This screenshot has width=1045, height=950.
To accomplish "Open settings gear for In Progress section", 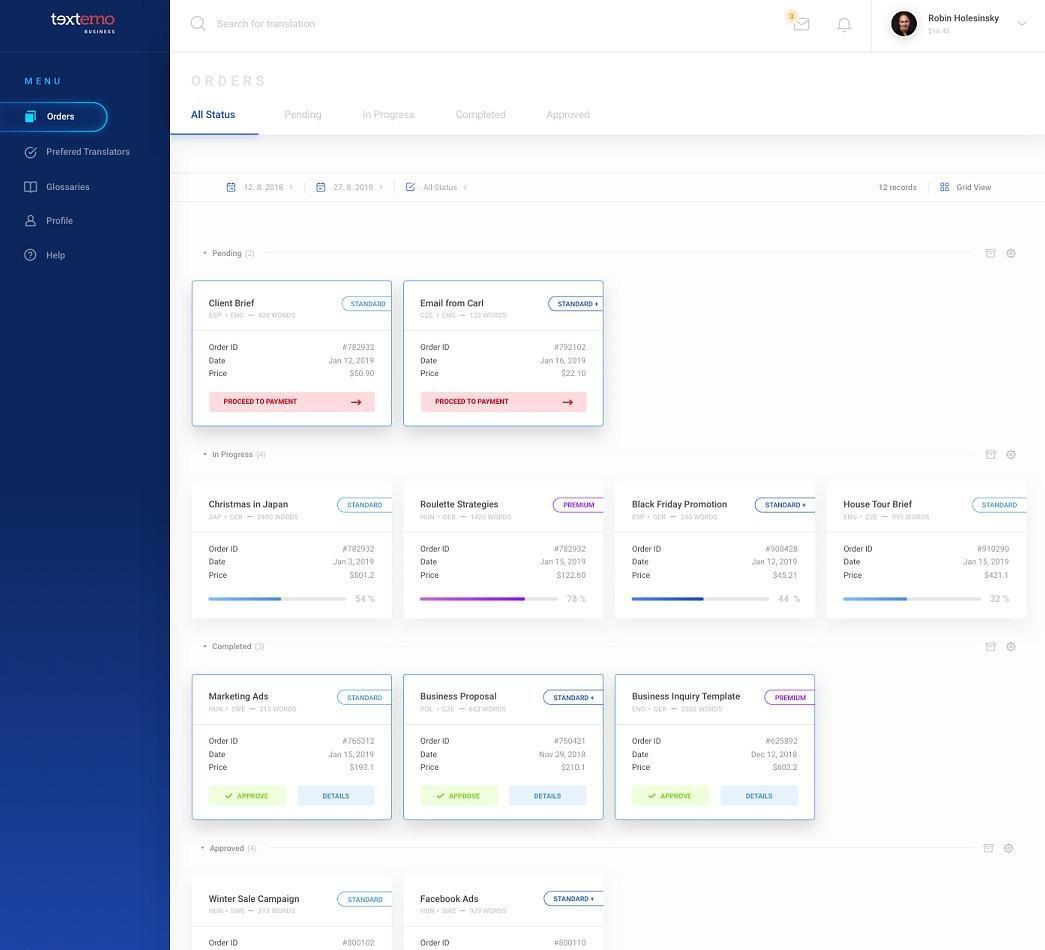I will 1010,455.
